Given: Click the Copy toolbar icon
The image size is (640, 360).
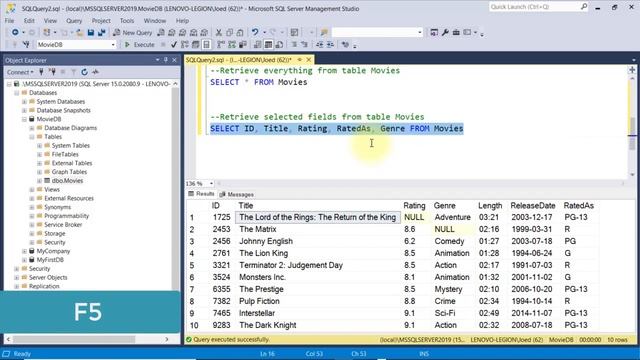Looking at the screenshot, I should [229, 32].
